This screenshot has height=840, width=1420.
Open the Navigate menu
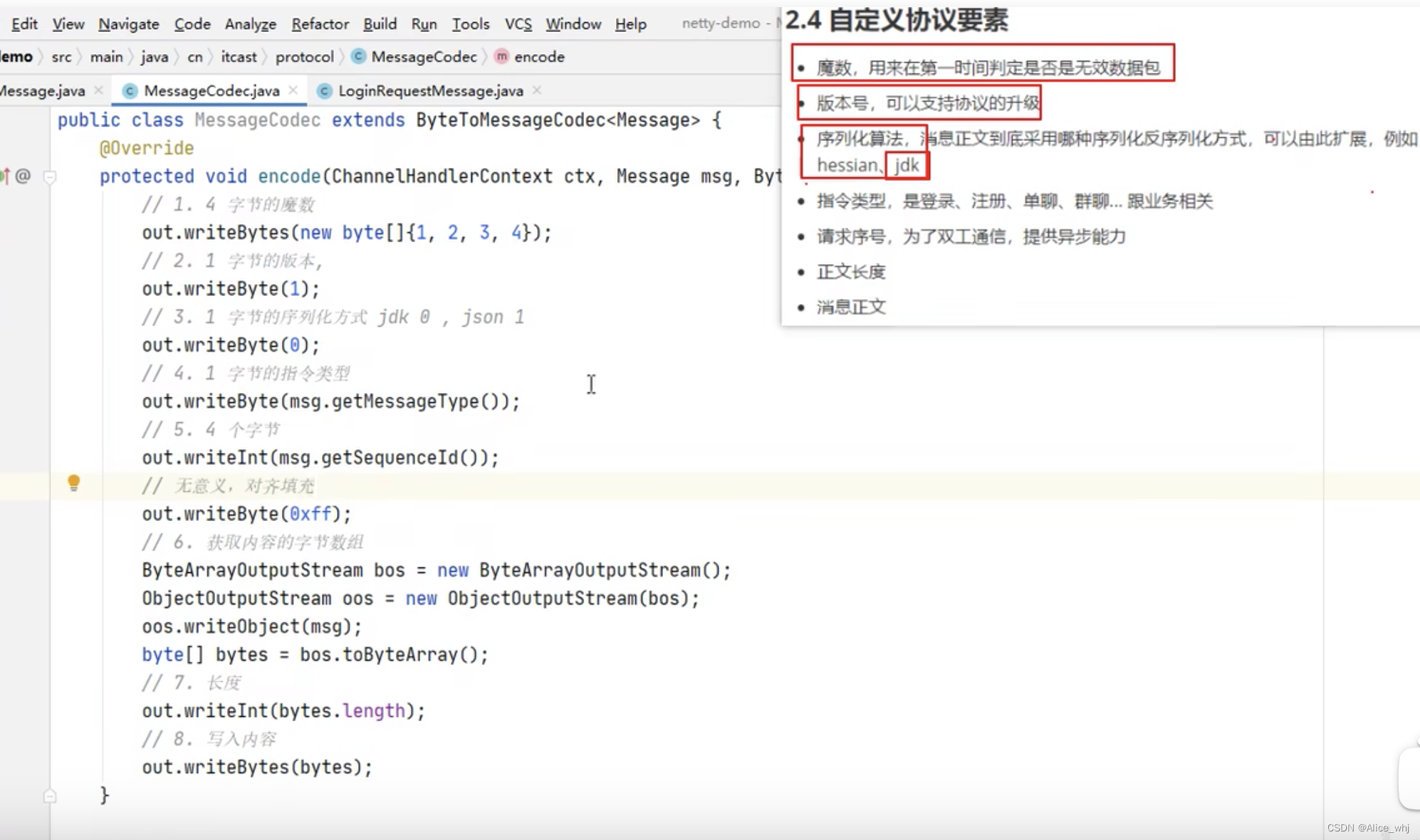tap(128, 23)
